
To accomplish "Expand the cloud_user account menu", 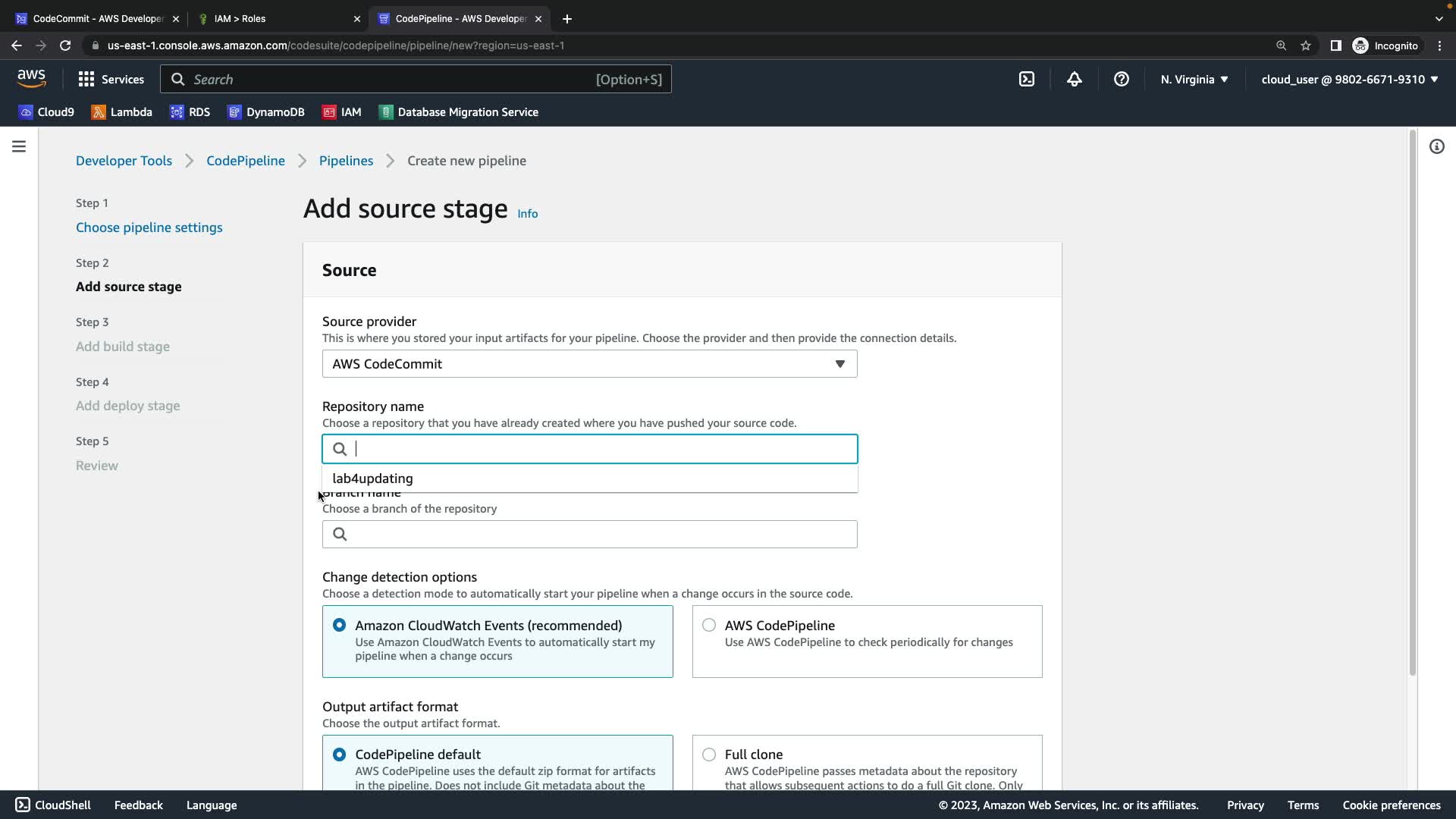I will 1349,79.
